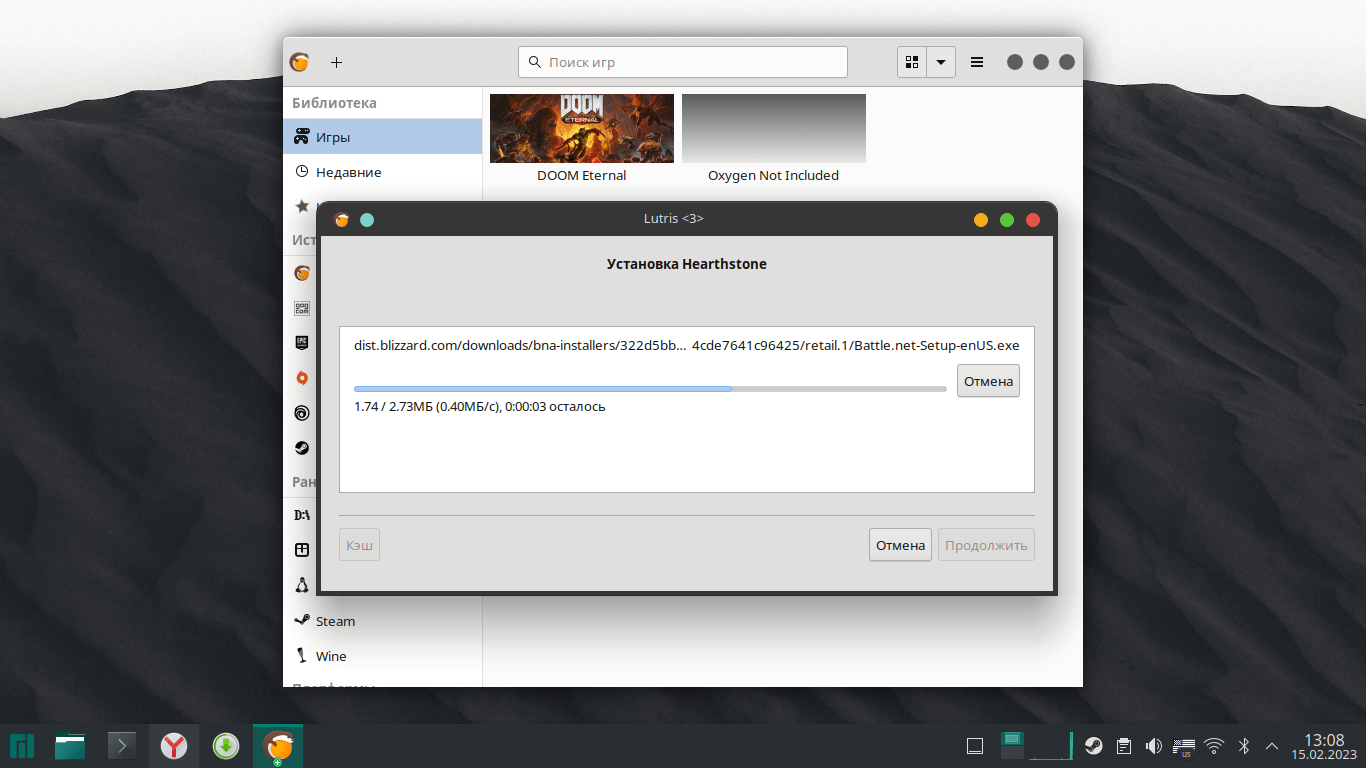
Task: Select the Linux penguin runner icon
Action: (x=302, y=584)
